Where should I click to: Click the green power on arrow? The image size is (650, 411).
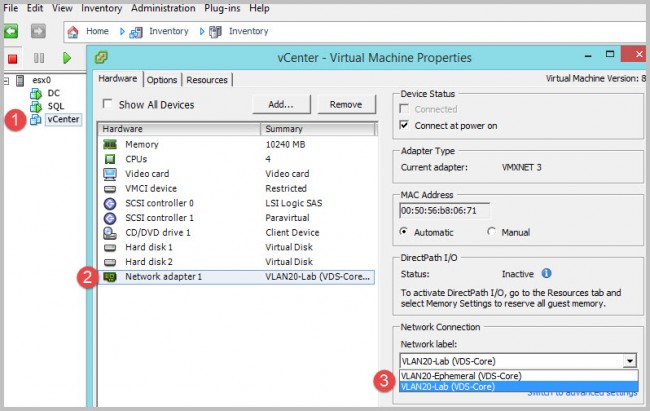pos(66,58)
